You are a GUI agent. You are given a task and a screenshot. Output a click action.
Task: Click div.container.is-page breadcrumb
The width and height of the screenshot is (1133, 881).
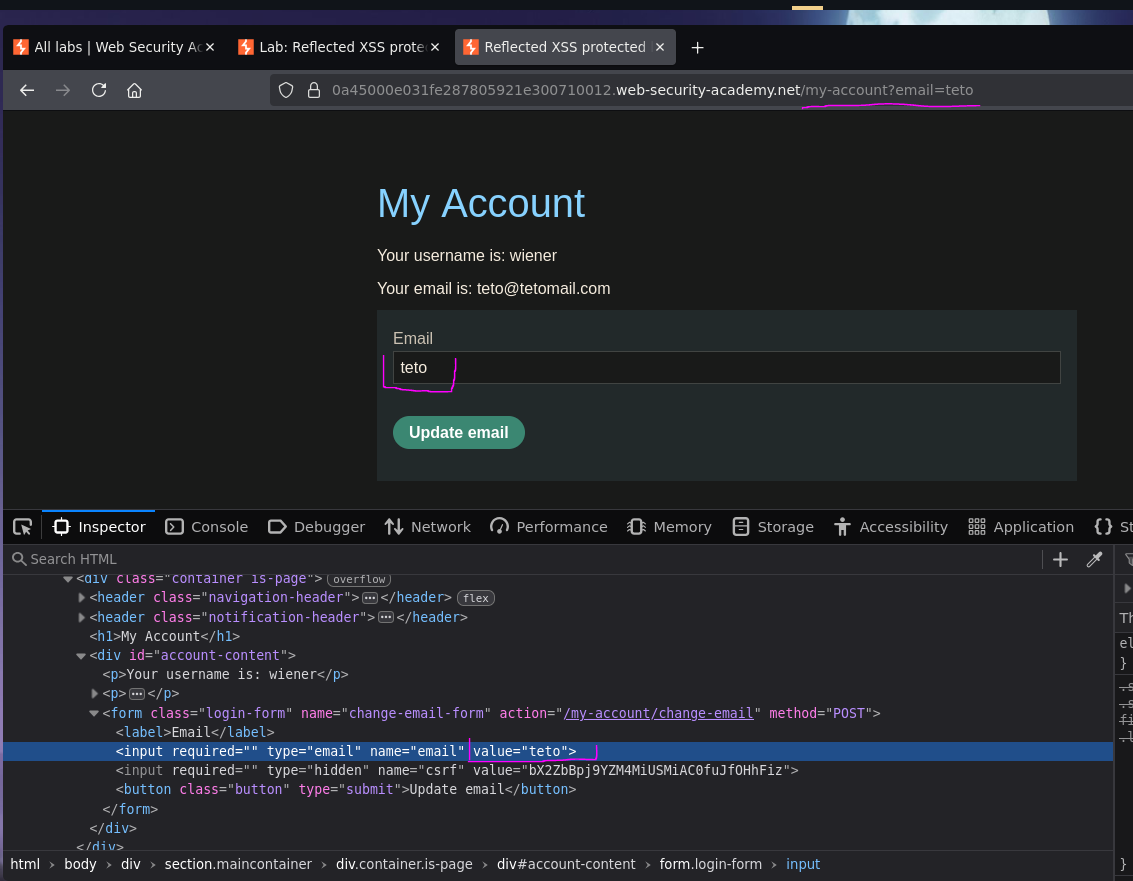(x=404, y=864)
